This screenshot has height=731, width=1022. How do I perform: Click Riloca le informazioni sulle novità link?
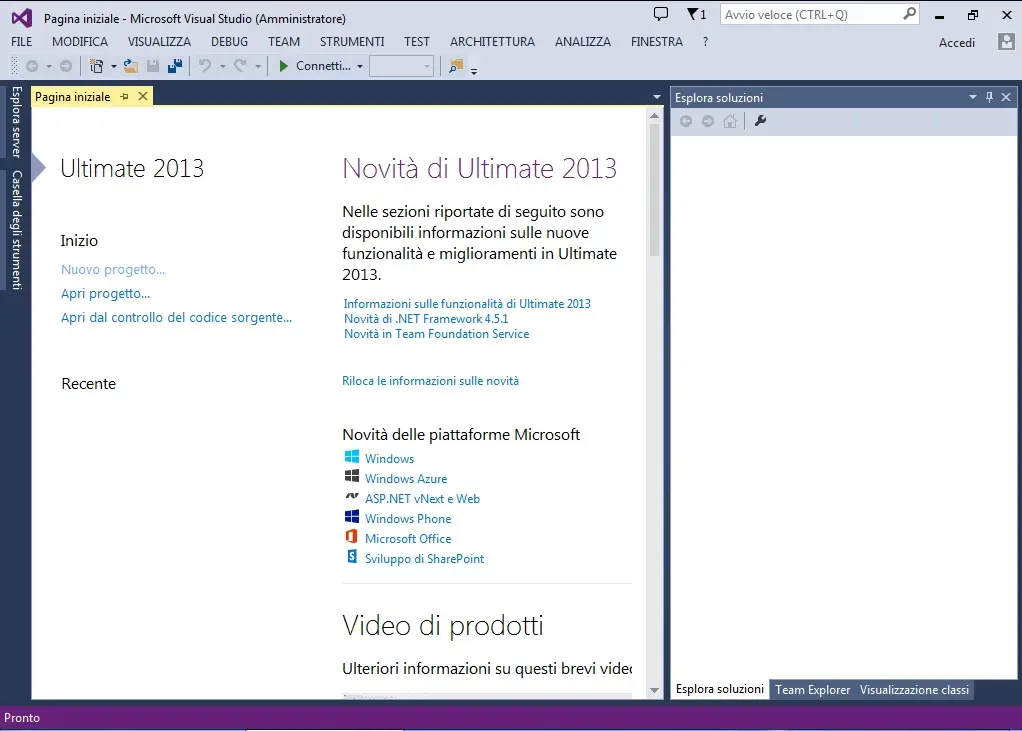click(x=430, y=380)
